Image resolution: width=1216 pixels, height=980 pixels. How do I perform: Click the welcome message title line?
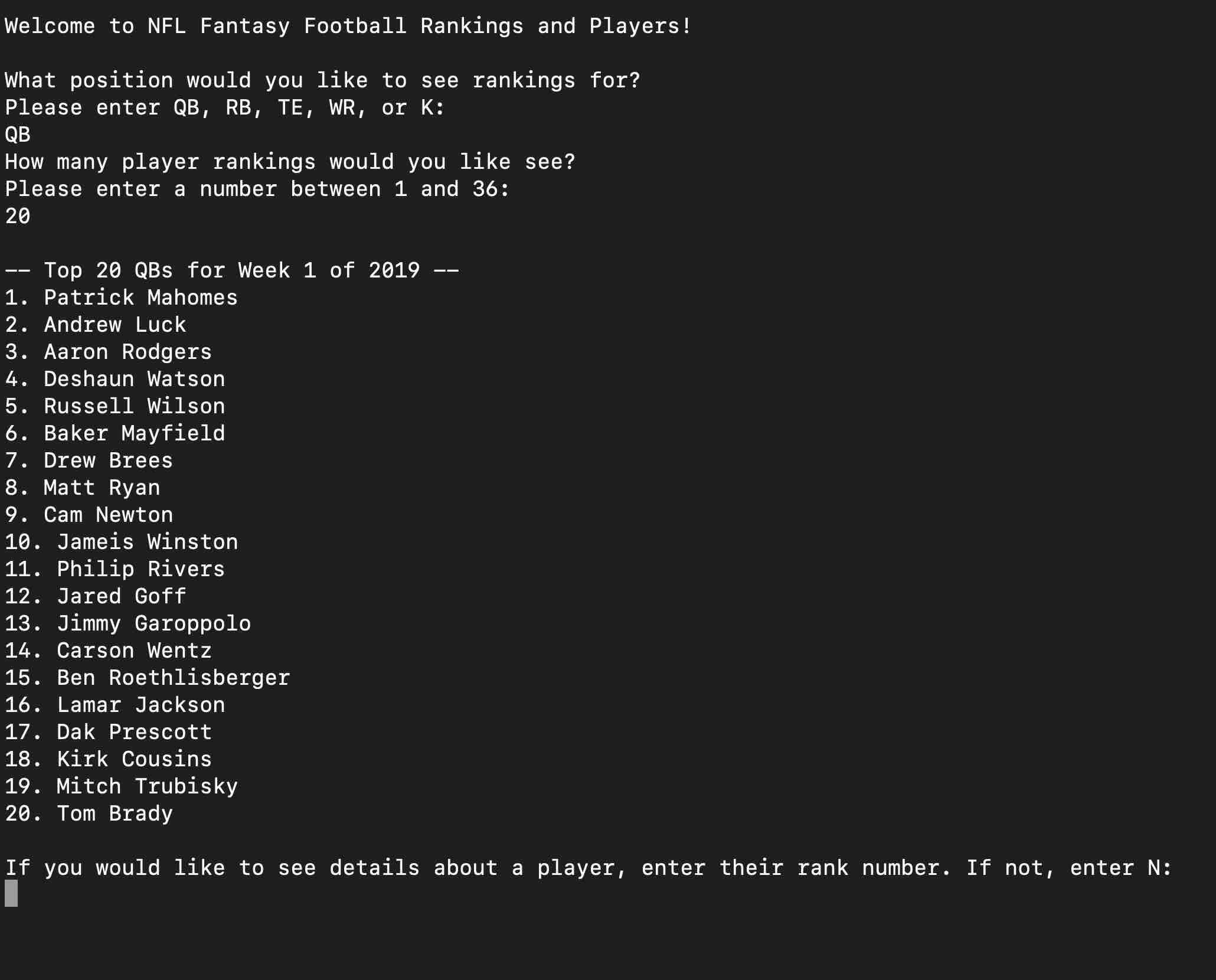[348, 26]
